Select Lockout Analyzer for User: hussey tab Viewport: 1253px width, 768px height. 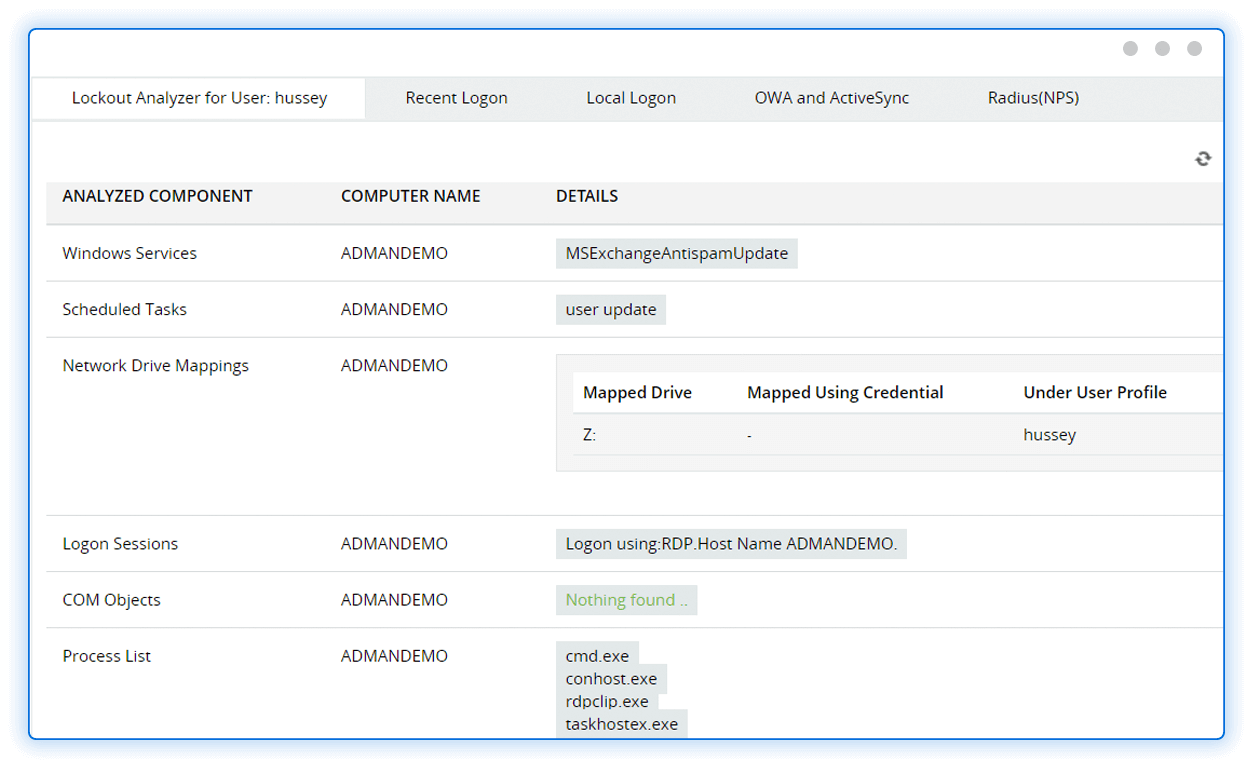199,98
